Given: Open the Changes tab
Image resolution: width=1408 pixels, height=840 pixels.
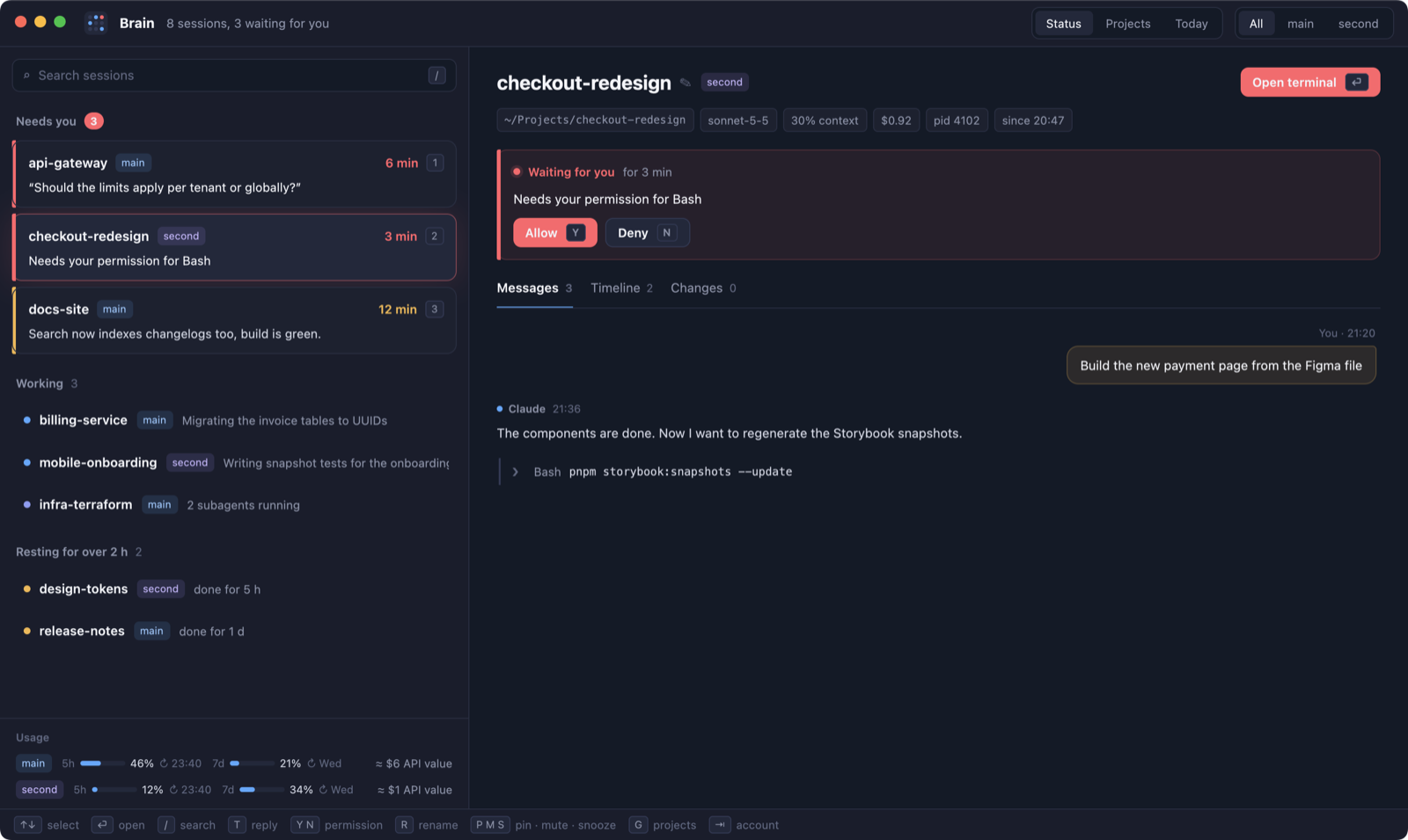Looking at the screenshot, I should [x=703, y=289].
